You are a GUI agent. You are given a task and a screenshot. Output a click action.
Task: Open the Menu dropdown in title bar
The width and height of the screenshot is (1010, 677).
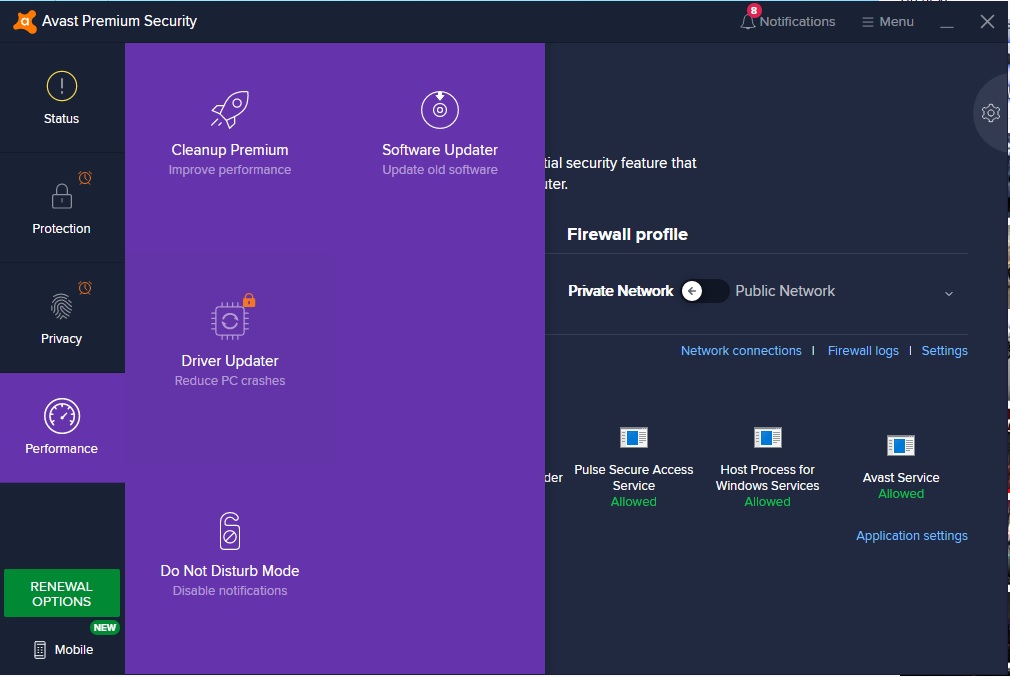tap(887, 20)
